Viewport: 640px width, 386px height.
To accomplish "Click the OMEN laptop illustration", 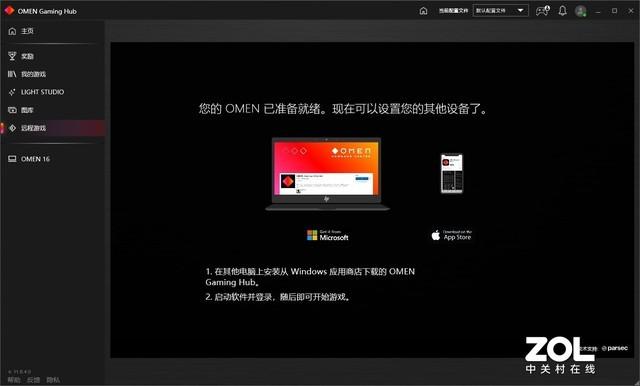I will point(327,174).
